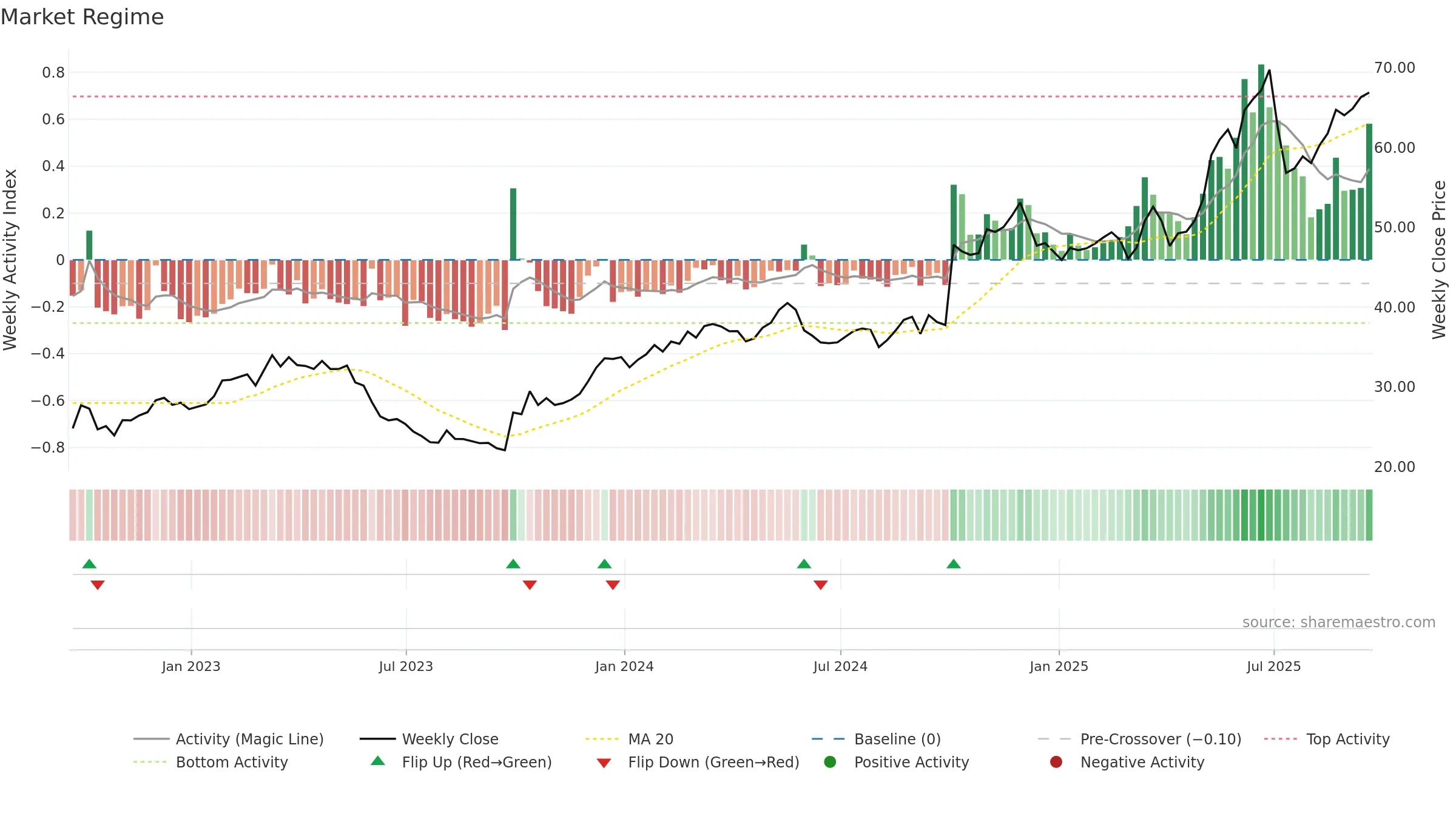Click 0.8 activity axis tick

coord(53,73)
